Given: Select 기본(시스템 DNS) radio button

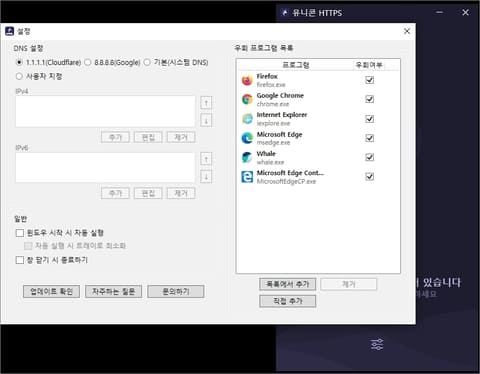Looking at the screenshot, I should point(147,62).
